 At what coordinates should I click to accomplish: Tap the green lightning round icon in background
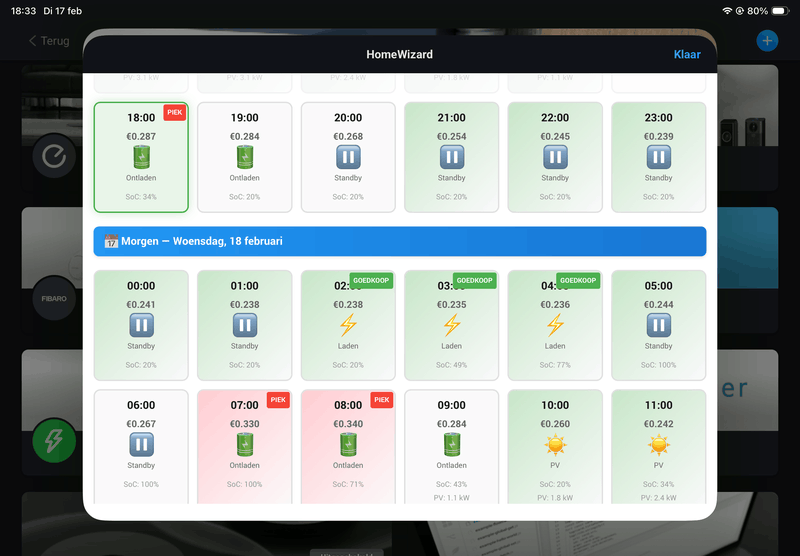point(54,441)
